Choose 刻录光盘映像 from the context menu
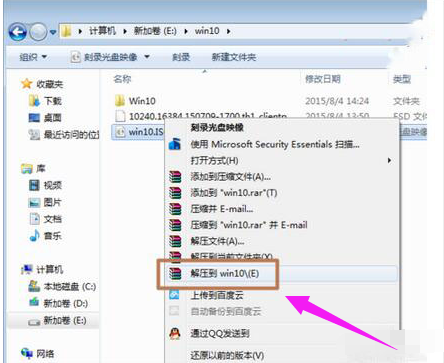Image resolution: width=444 pixels, height=363 pixels. [x=217, y=128]
